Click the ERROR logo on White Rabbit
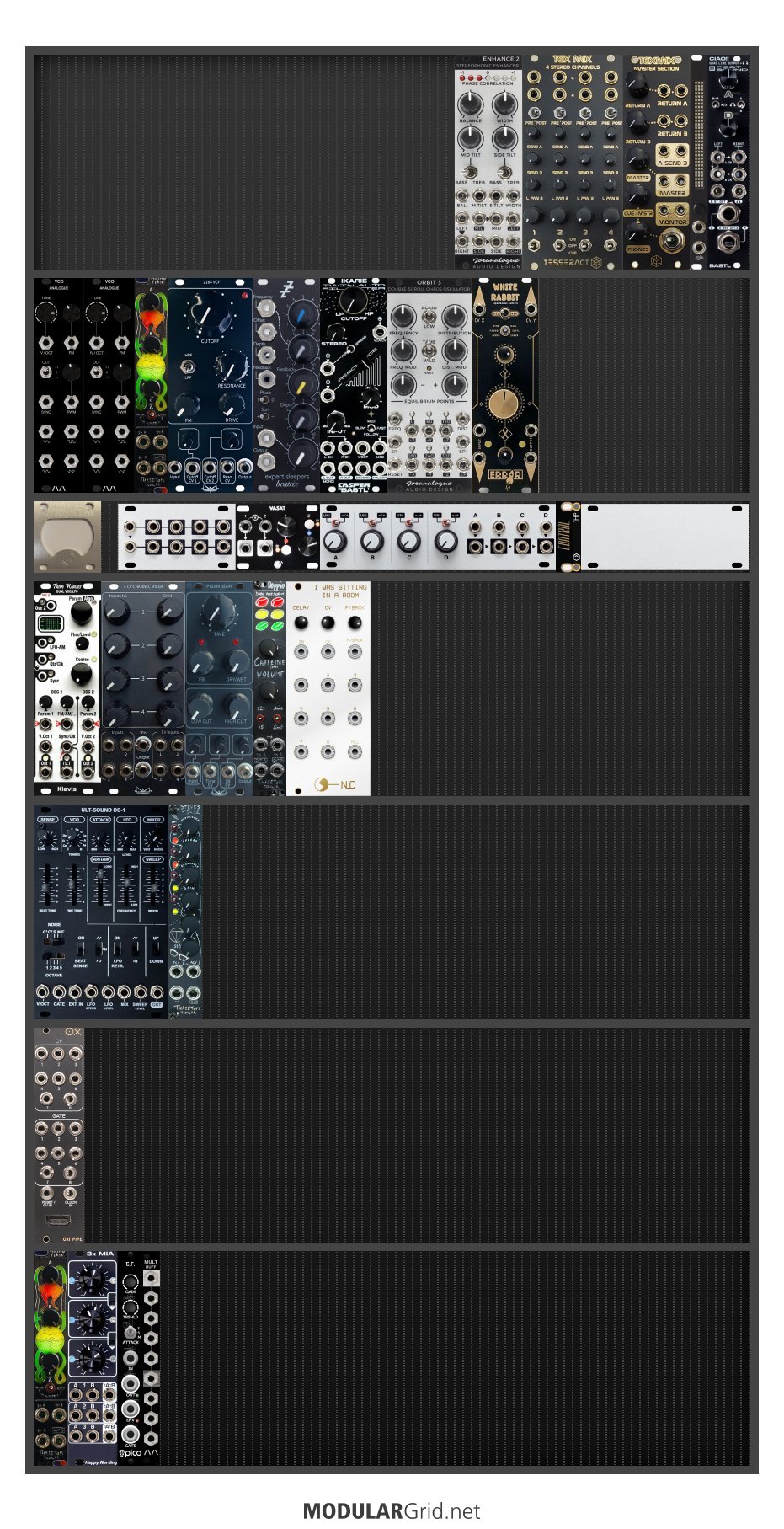Viewport: 784px width, 1529px height. 504,474
